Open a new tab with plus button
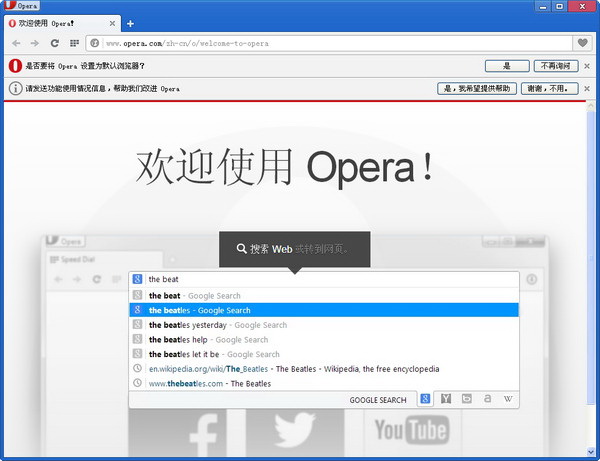This screenshot has height=461, width=600. coord(130,23)
